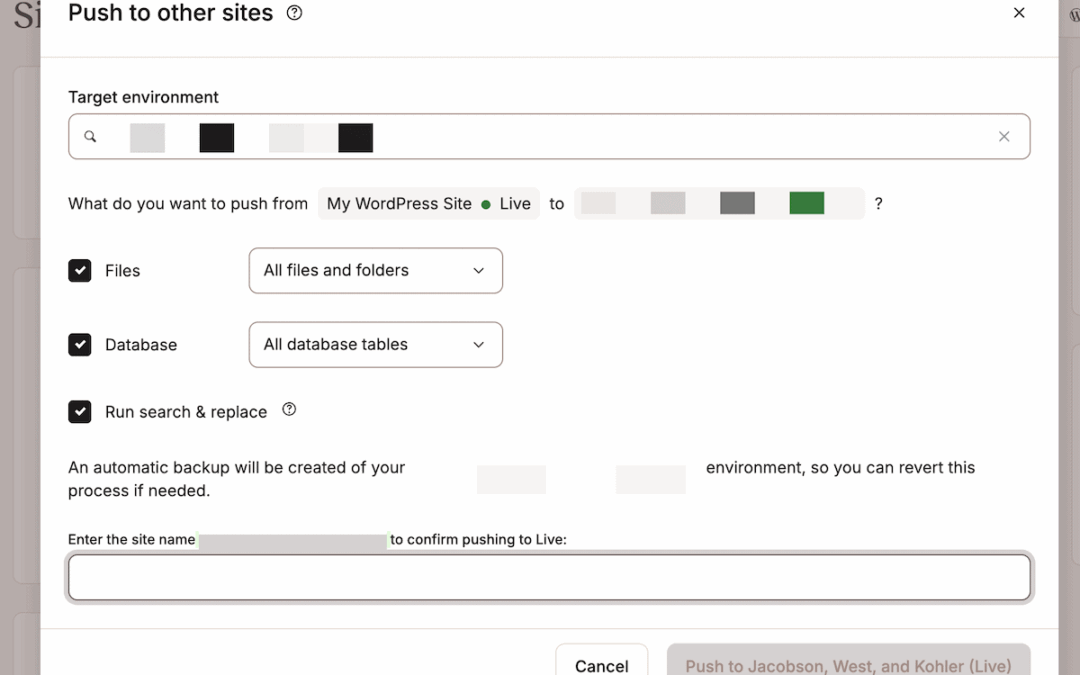Uncheck the Files checkbox
The width and height of the screenshot is (1080, 675).
pyautogui.click(x=80, y=271)
